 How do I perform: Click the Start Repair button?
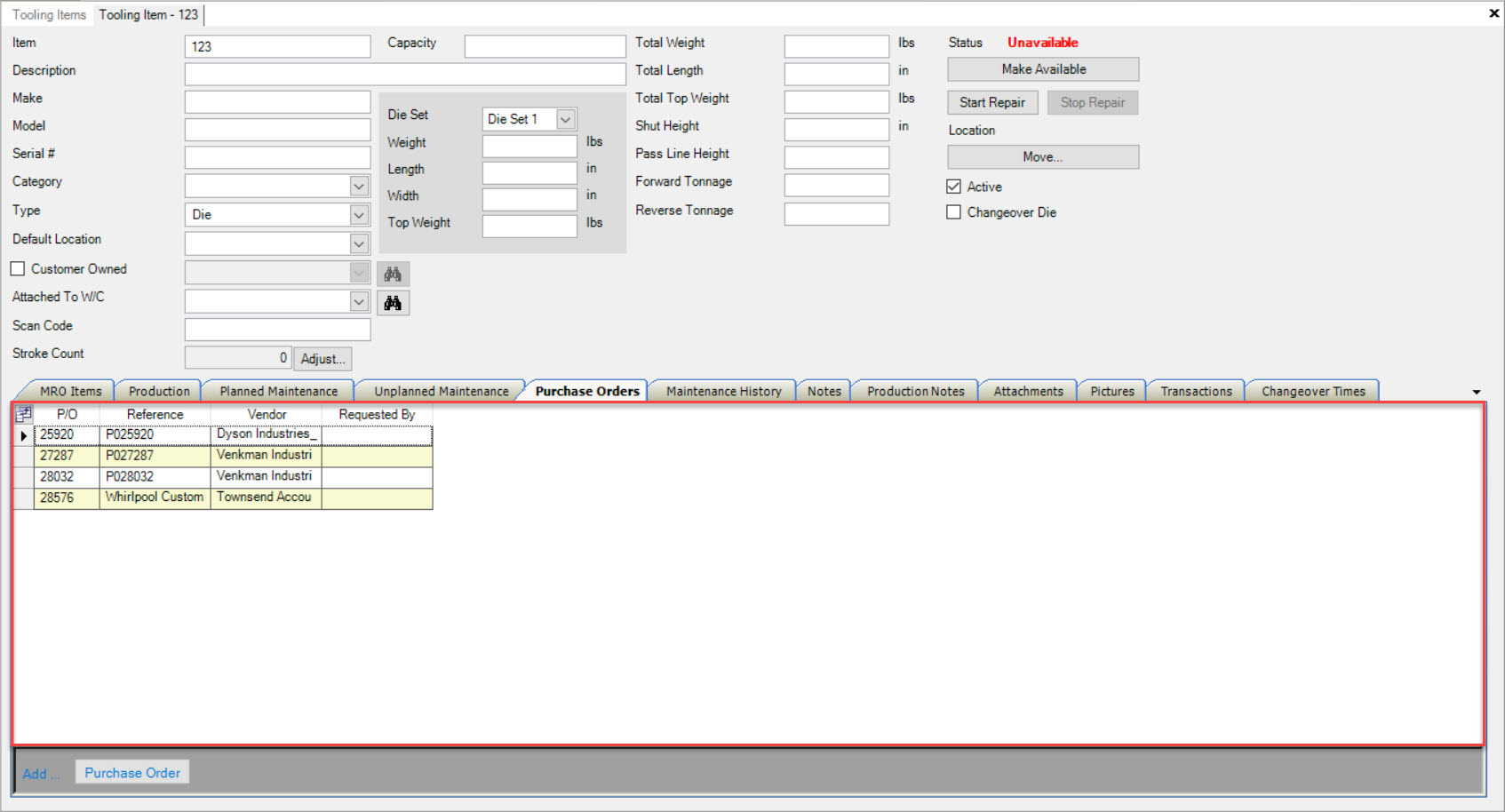992,102
